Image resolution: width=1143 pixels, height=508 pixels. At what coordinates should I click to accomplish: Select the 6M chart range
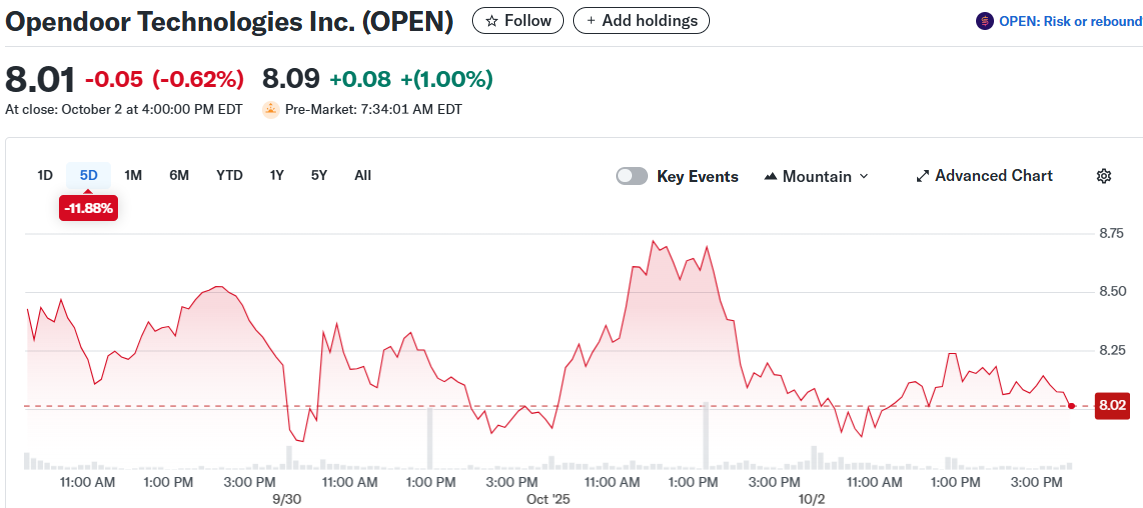pyautogui.click(x=179, y=175)
